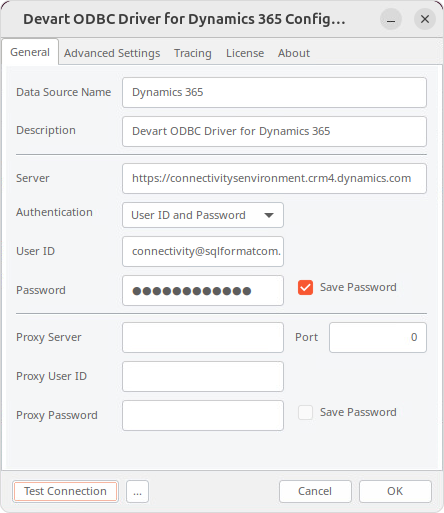Close the configuration dialog window
Viewport: 444px width, 513px height.
425,19
